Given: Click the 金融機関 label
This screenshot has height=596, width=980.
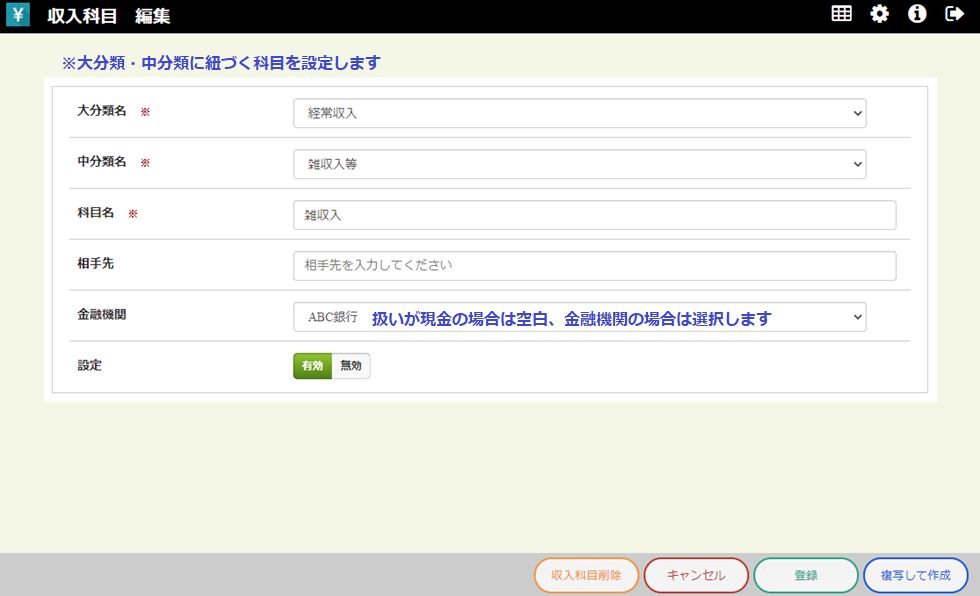Looking at the screenshot, I should pyautogui.click(x=102, y=315).
